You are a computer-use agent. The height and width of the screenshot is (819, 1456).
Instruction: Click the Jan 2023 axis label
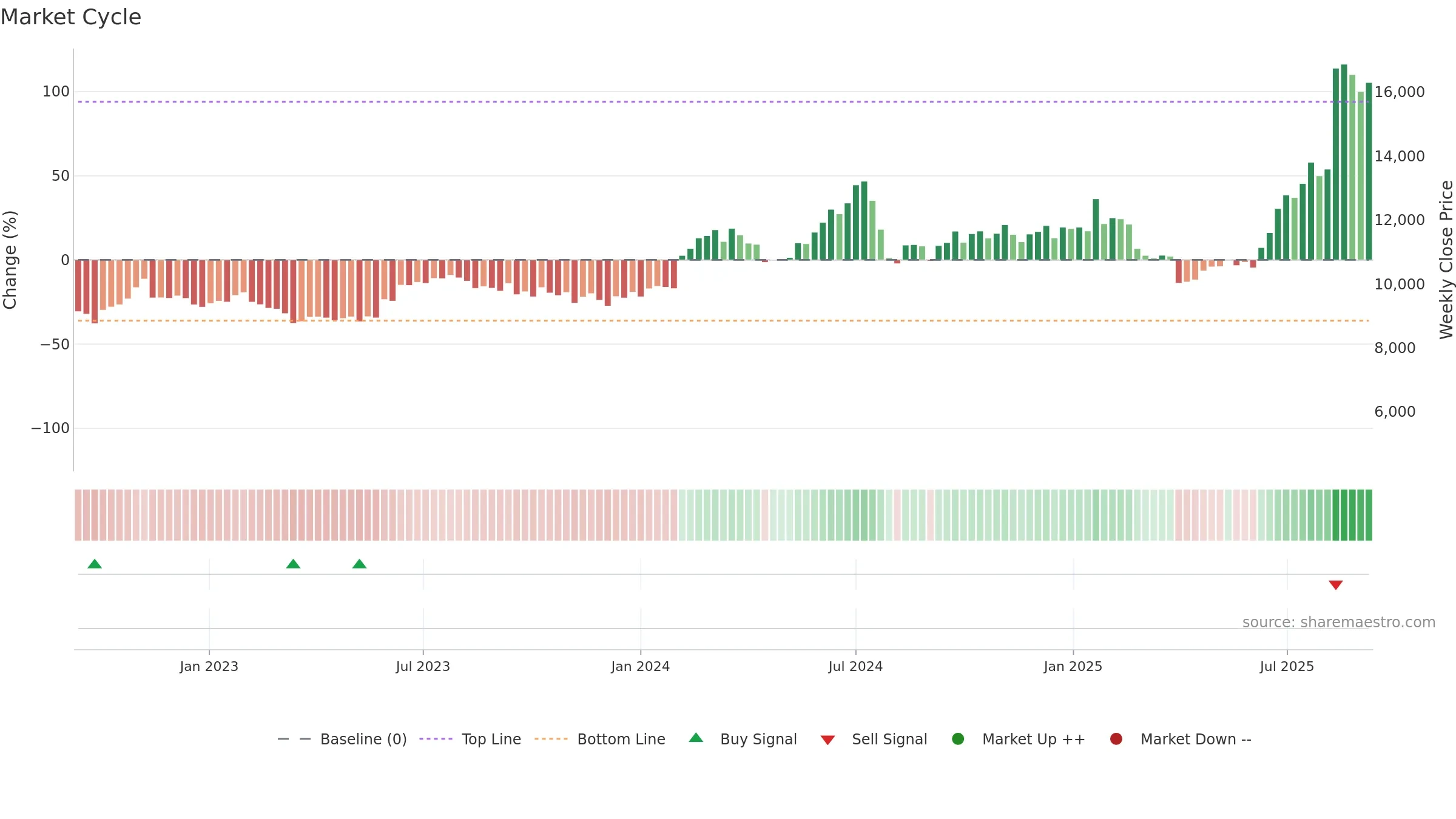pyautogui.click(x=209, y=666)
